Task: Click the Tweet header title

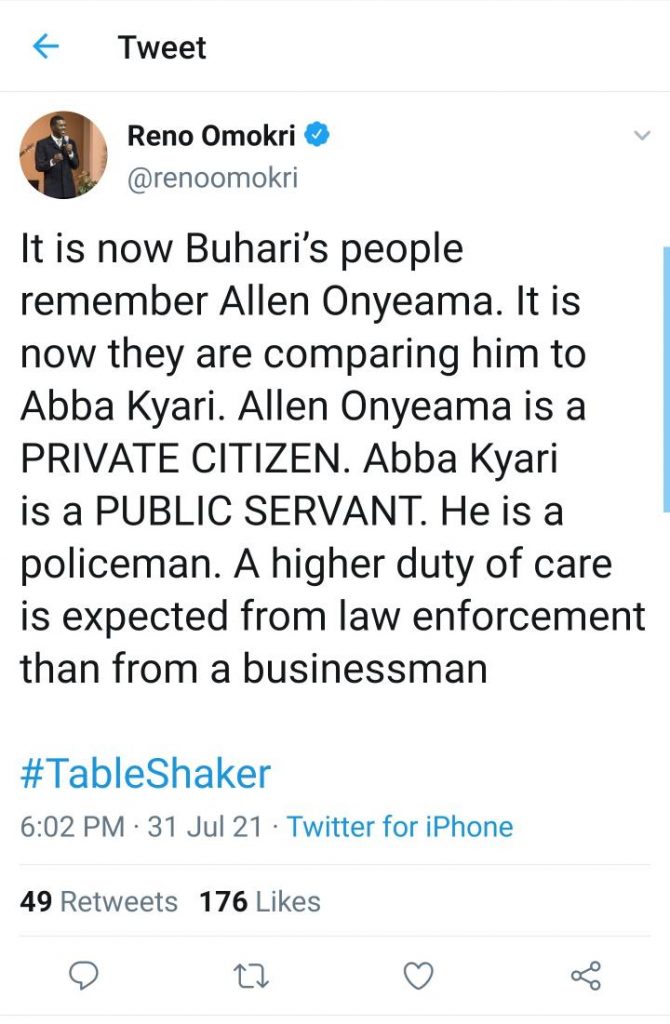Action: point(162,47)
